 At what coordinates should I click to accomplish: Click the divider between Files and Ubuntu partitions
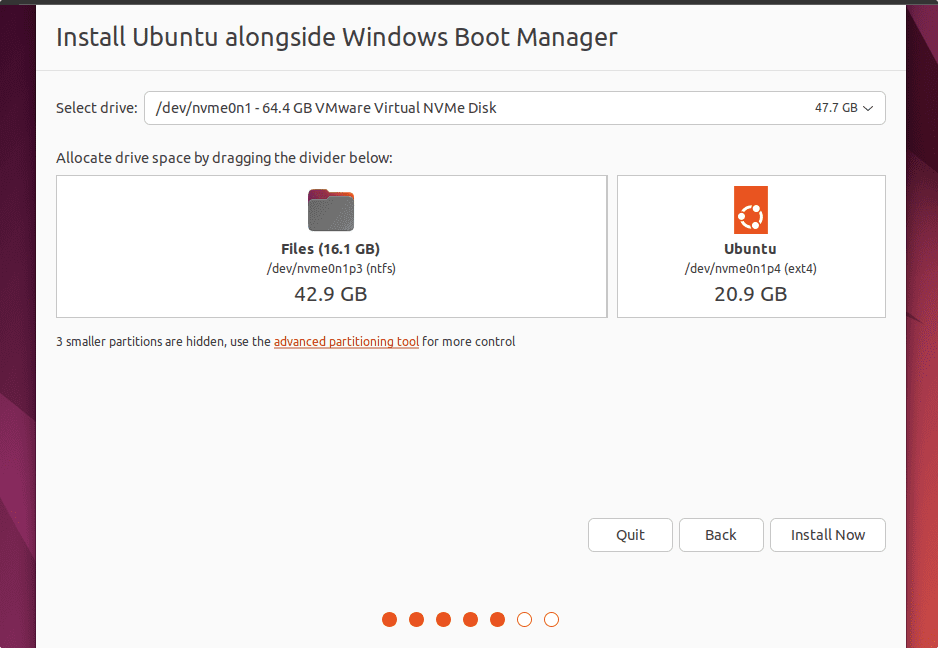[x=612, y=247]
